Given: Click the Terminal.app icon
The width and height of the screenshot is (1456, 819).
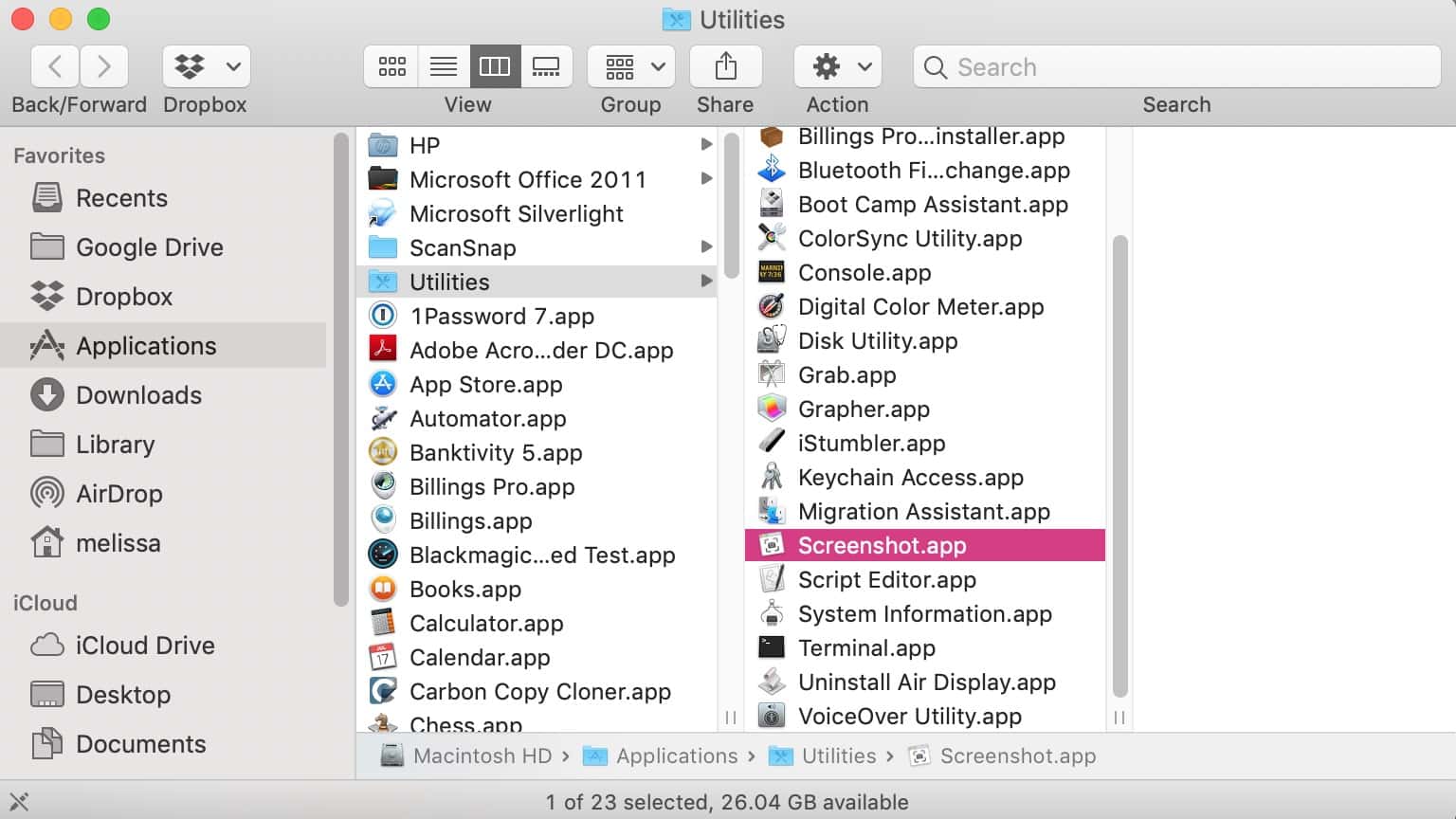Looking at the screenshot, I should 772,647.
